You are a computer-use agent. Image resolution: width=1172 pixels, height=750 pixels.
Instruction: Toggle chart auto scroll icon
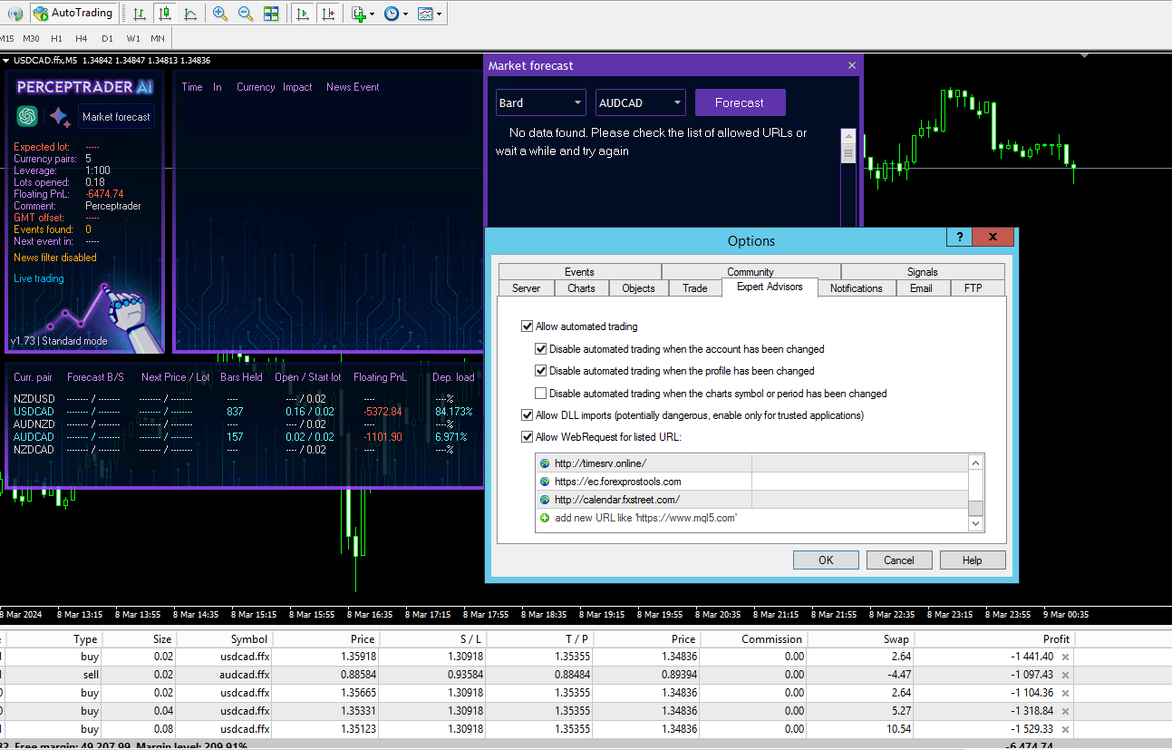(302, 13)
